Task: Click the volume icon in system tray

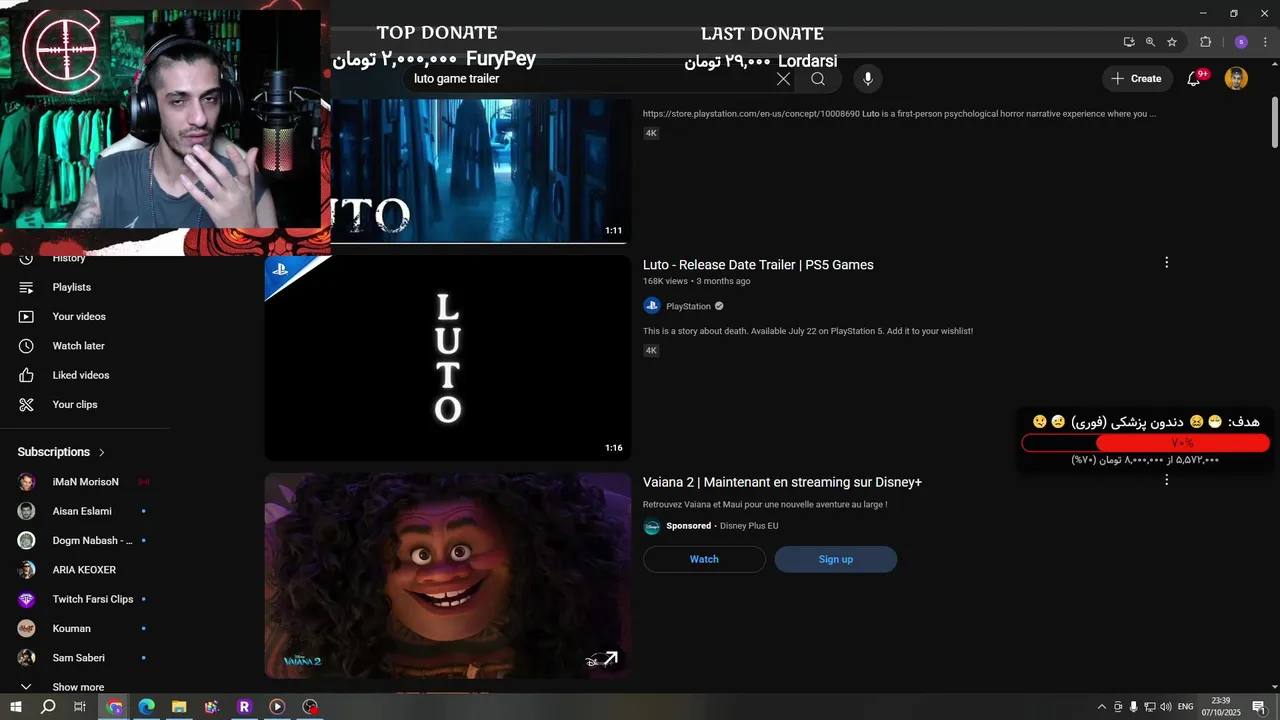Action: 1166,707
